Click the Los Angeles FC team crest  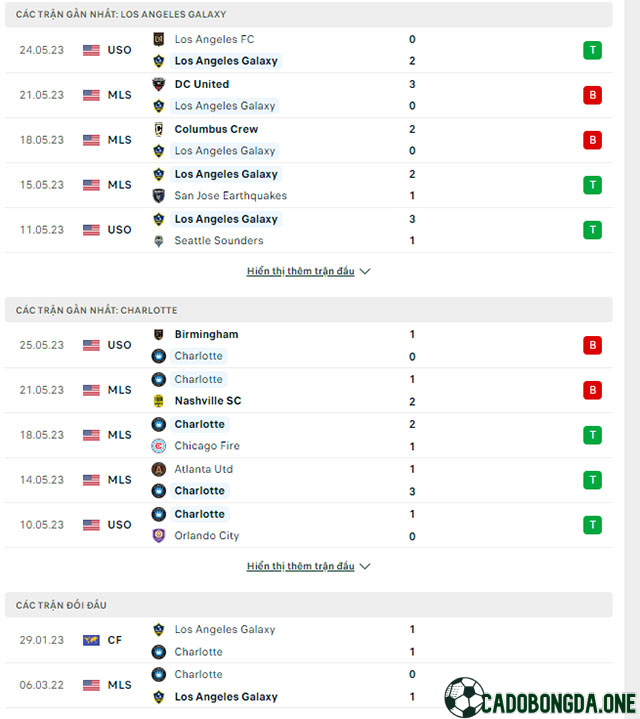point(159,39)
